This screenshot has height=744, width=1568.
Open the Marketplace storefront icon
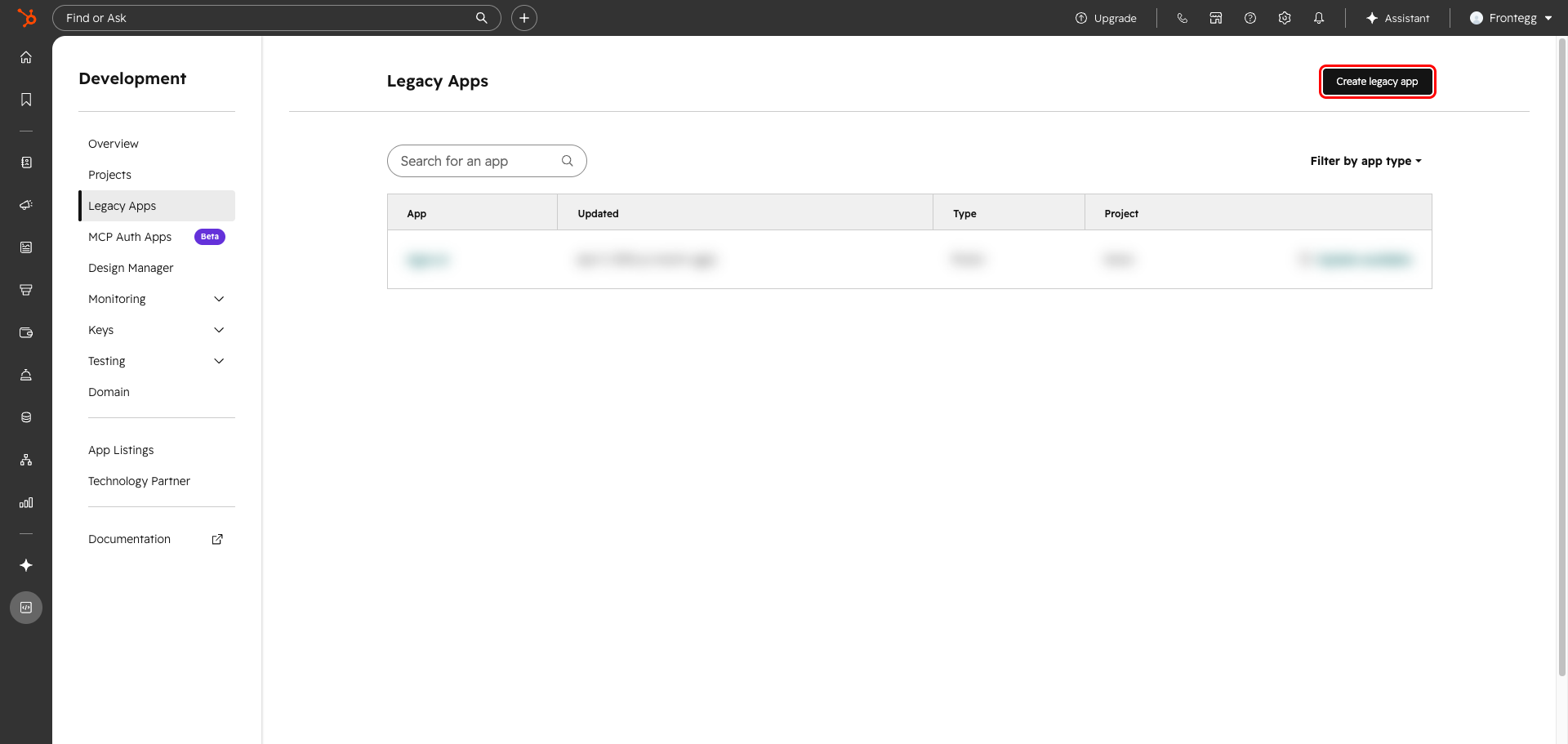[1216, 18]
